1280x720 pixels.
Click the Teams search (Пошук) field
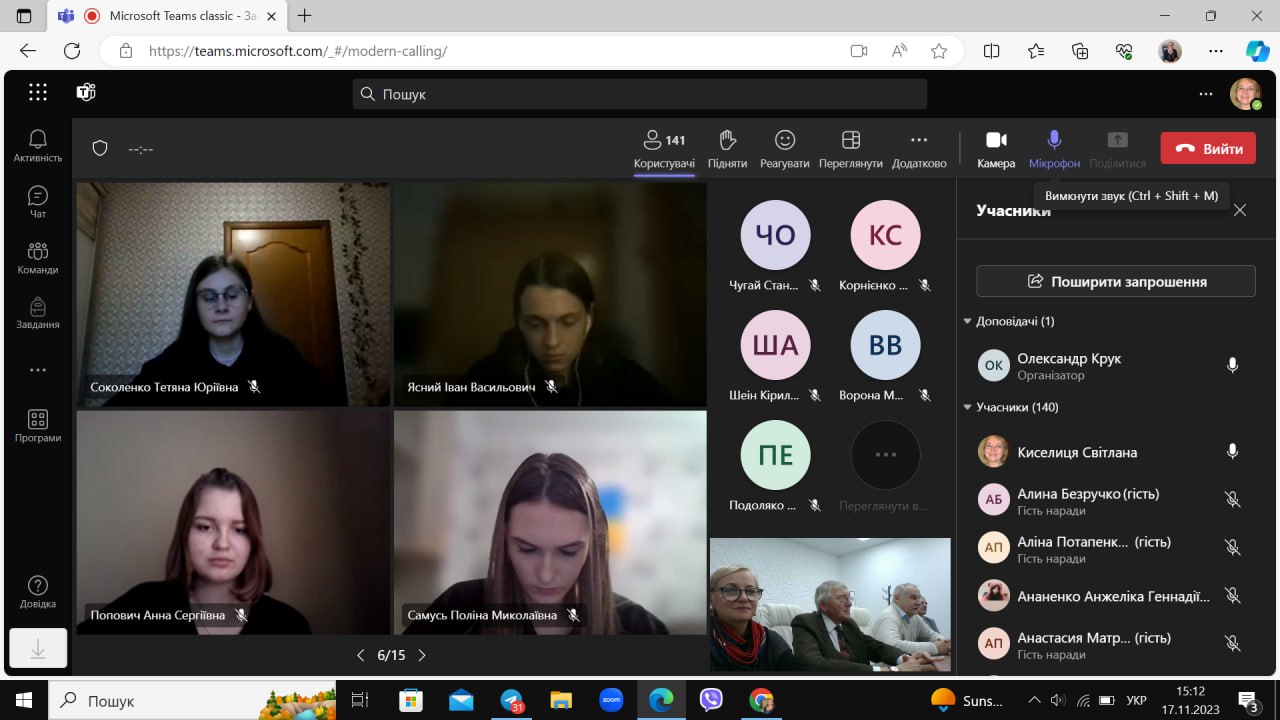(640, 94)
